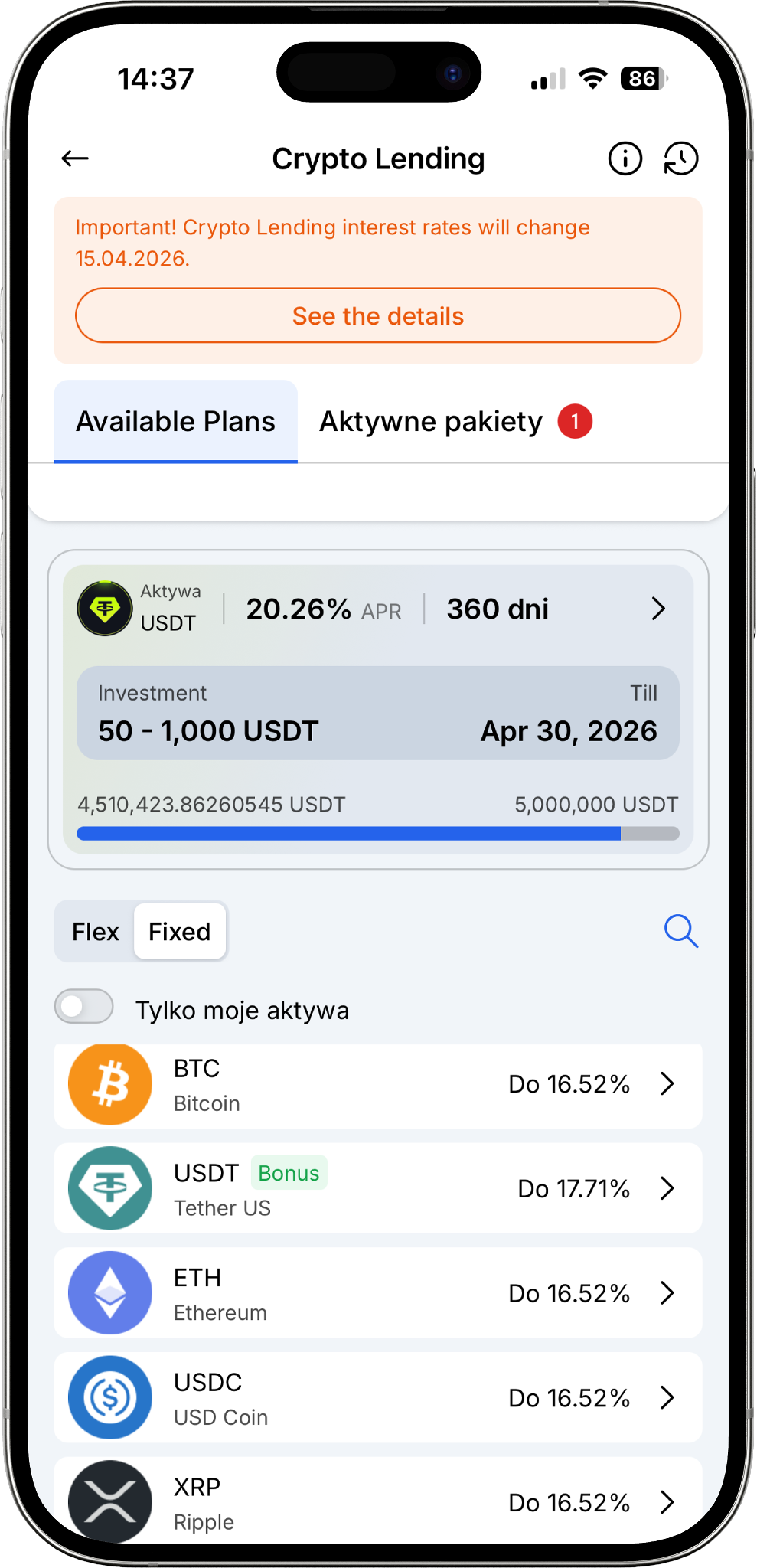Open the 360 dni promo chevron

tap(658, 609)
